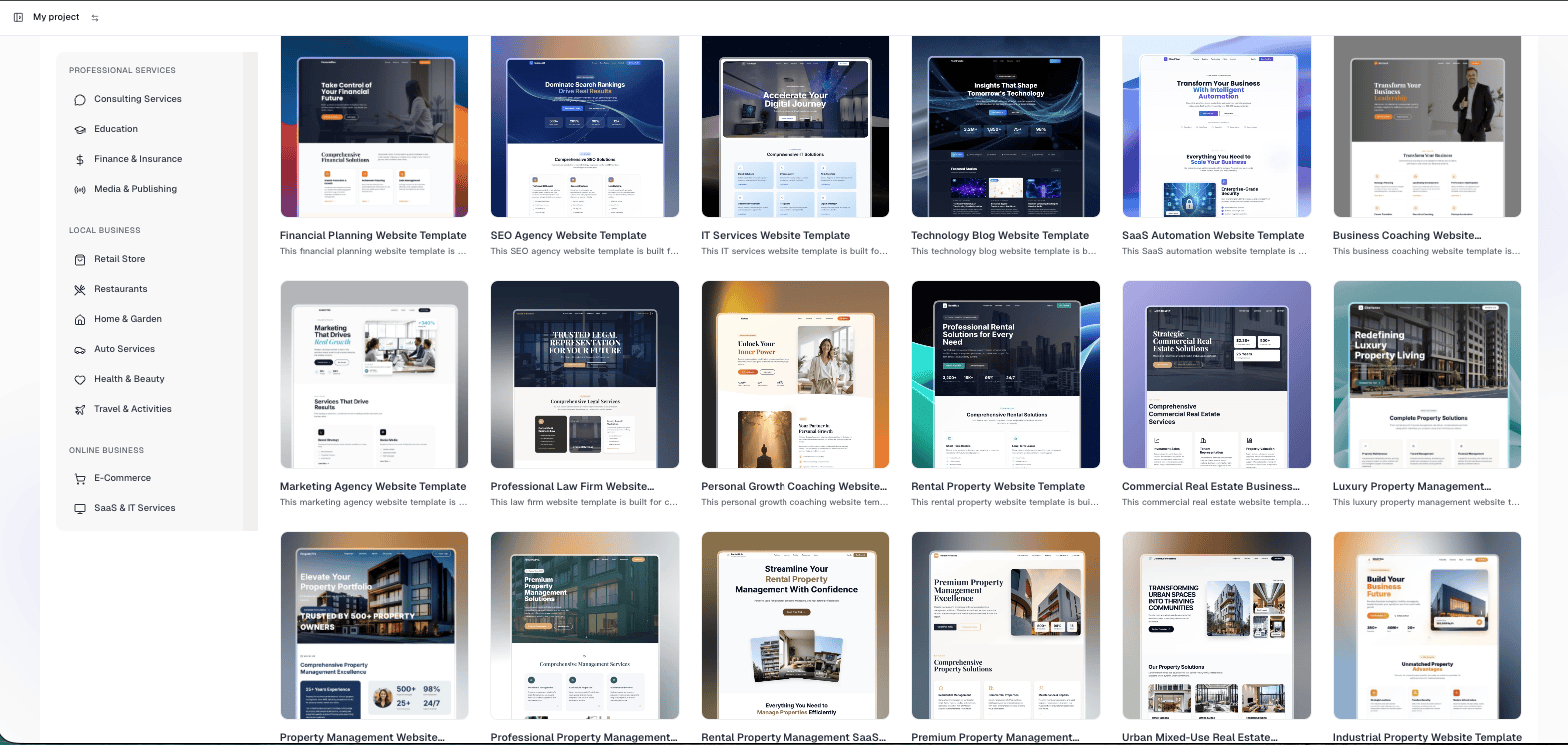Screen dimensions: 1568x745
Task: Click the Education graduation cap icon
Action: pyautogui.click(x=80, y=130)
